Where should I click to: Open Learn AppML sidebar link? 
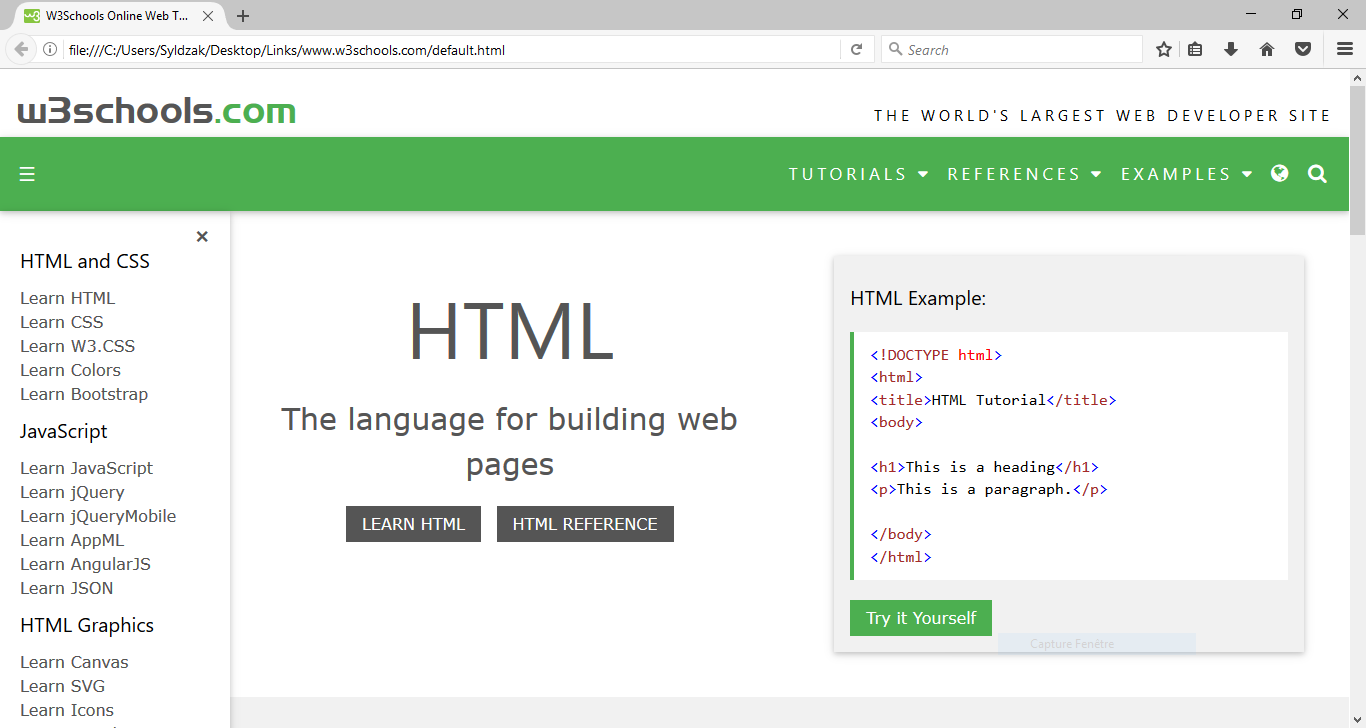coord(72,540)
